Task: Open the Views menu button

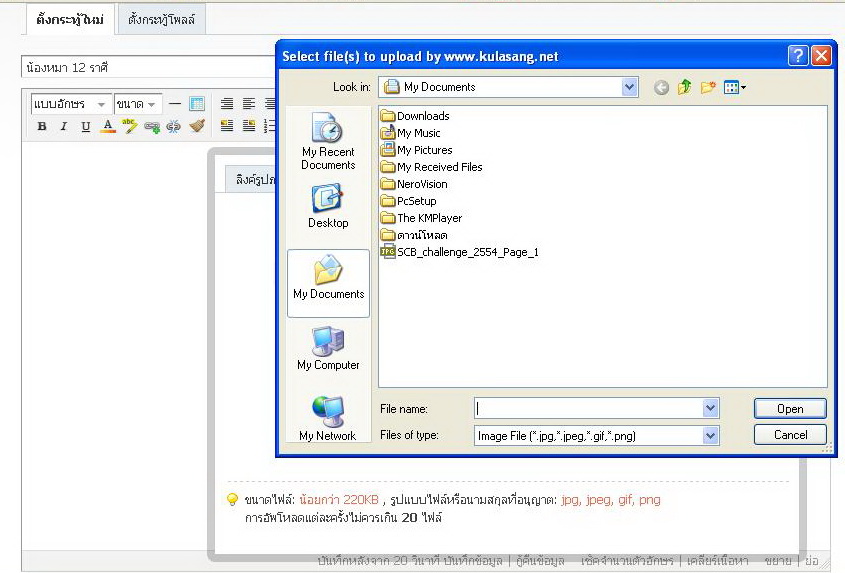Action: click(x=735, y=87)
